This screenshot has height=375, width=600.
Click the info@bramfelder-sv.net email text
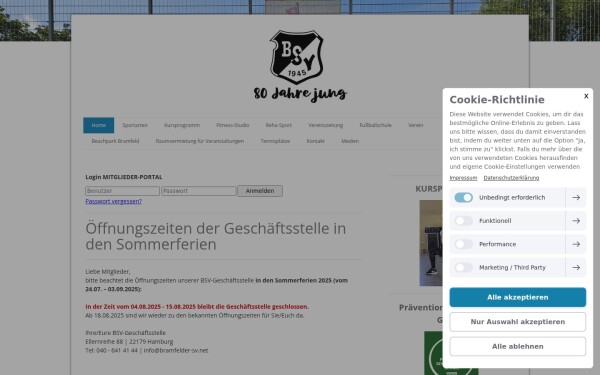(x=176, y=351)
